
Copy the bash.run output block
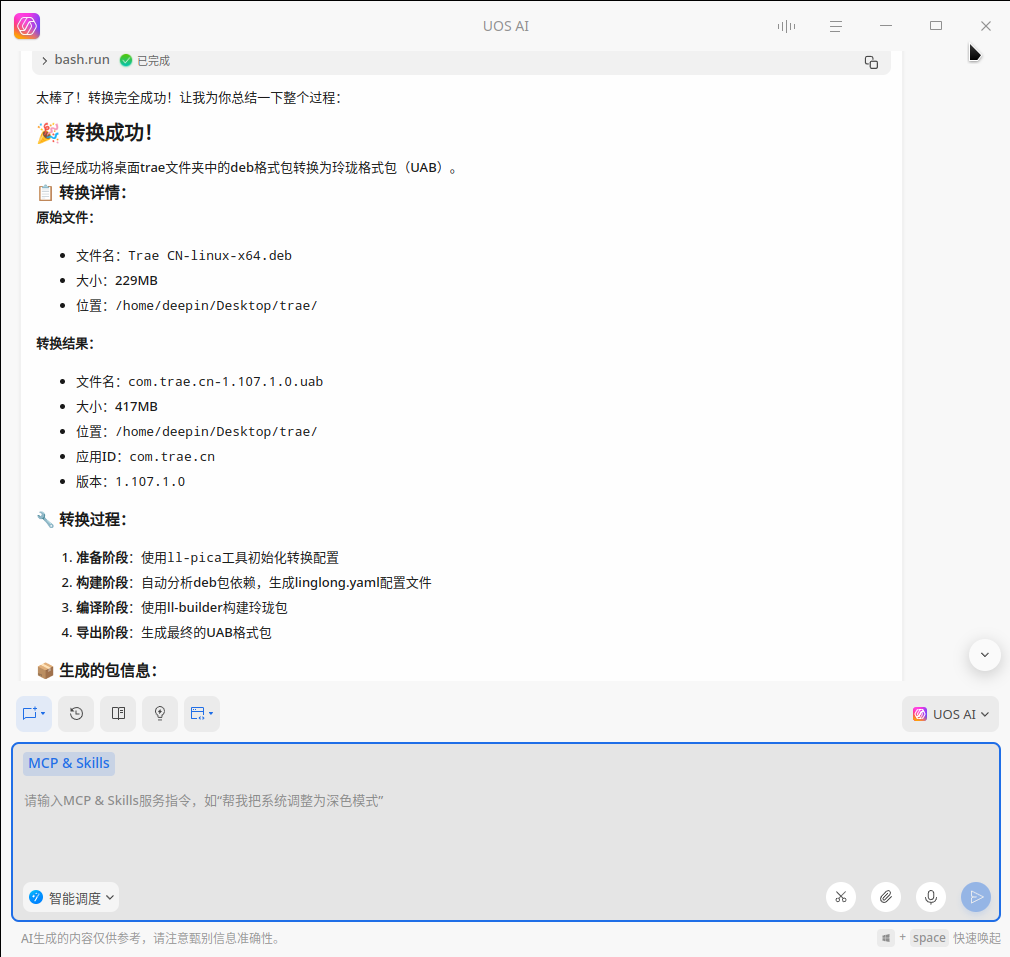(x=871, y=62)
